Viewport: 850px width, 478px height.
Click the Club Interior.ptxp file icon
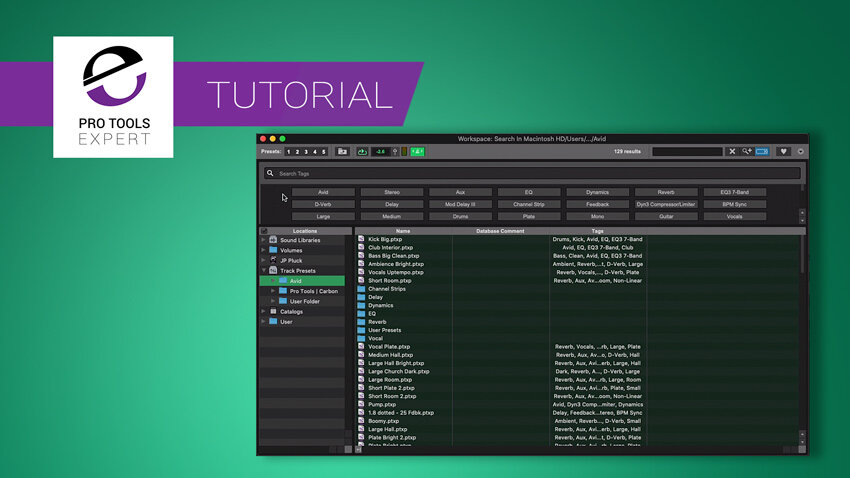pos(361,247)
